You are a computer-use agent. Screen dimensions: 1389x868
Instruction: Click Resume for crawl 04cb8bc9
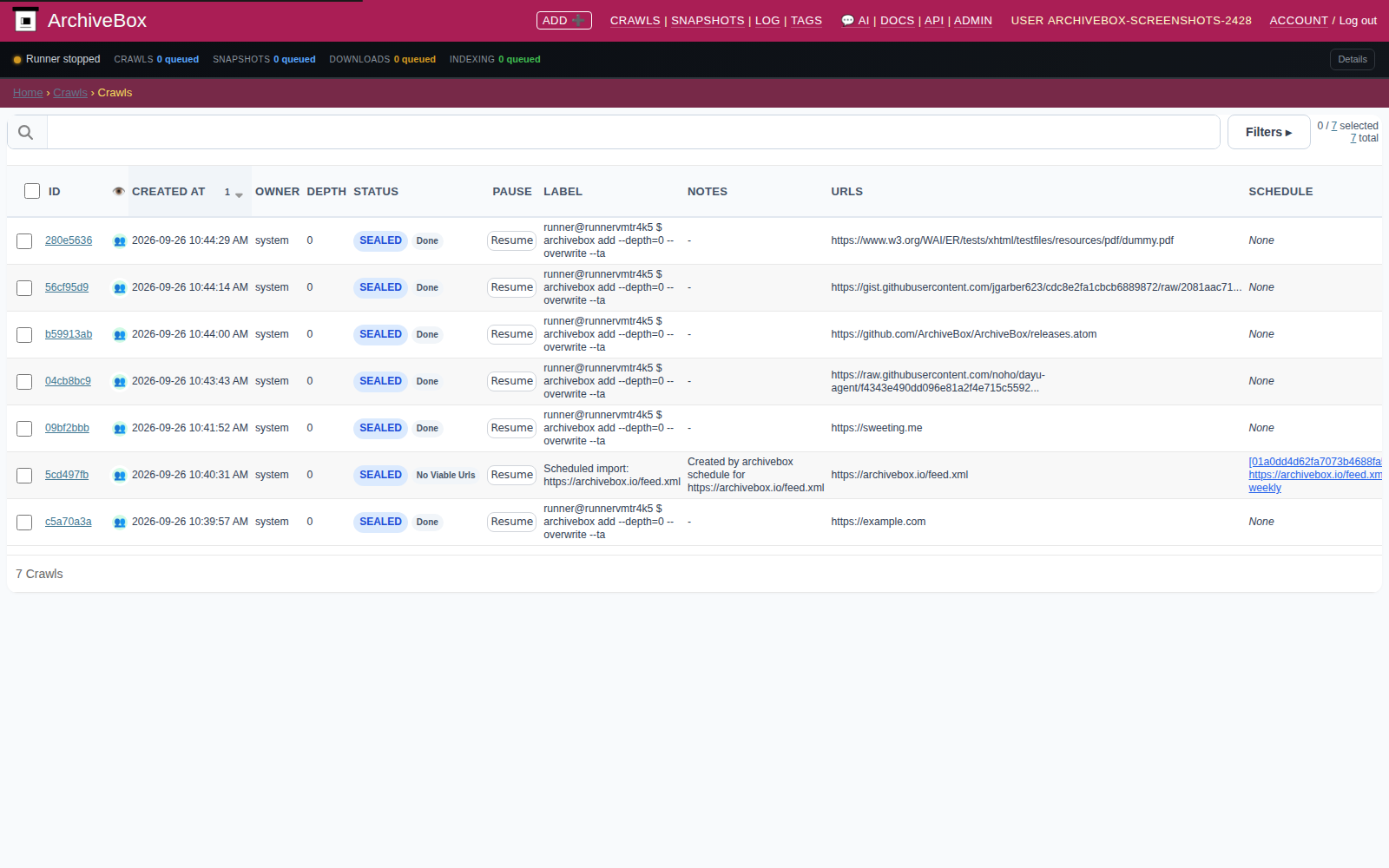[512, 381]
